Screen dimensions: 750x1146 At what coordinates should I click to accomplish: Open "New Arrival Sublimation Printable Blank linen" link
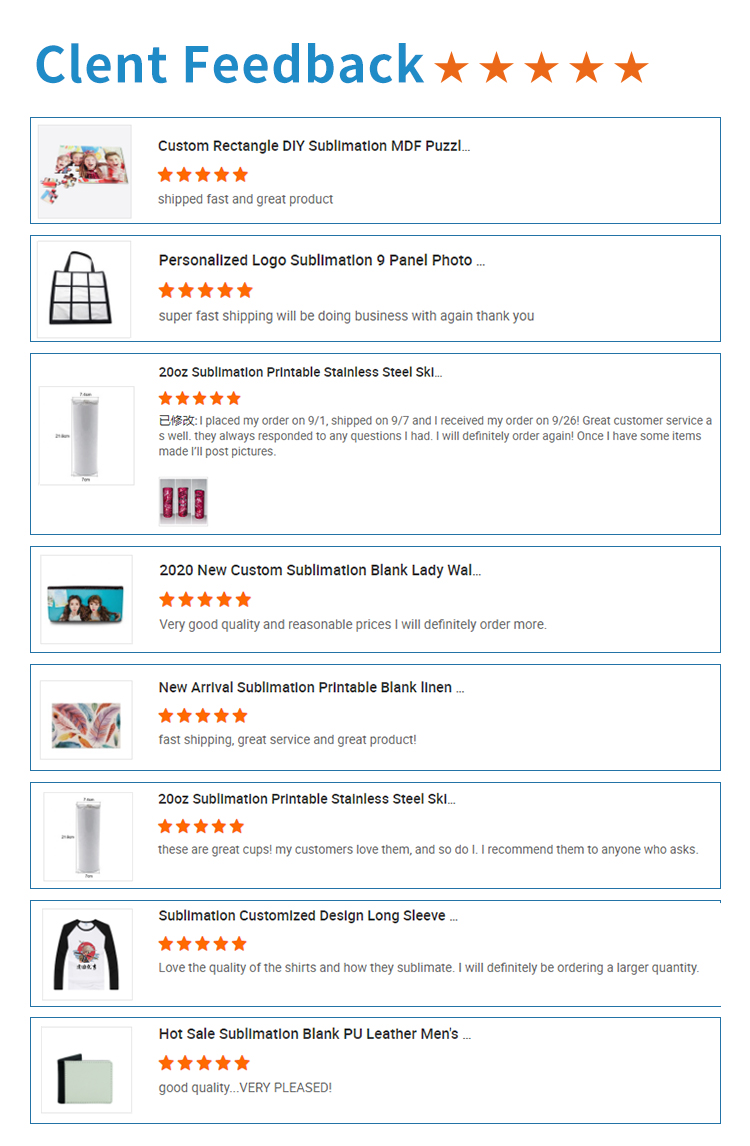click(x=311, y=688)
